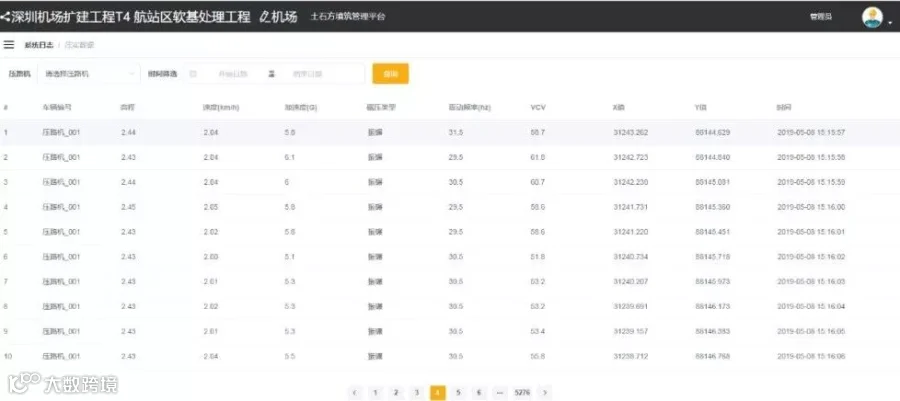Click the share icon beside the project title

click(x=5, y=17)
